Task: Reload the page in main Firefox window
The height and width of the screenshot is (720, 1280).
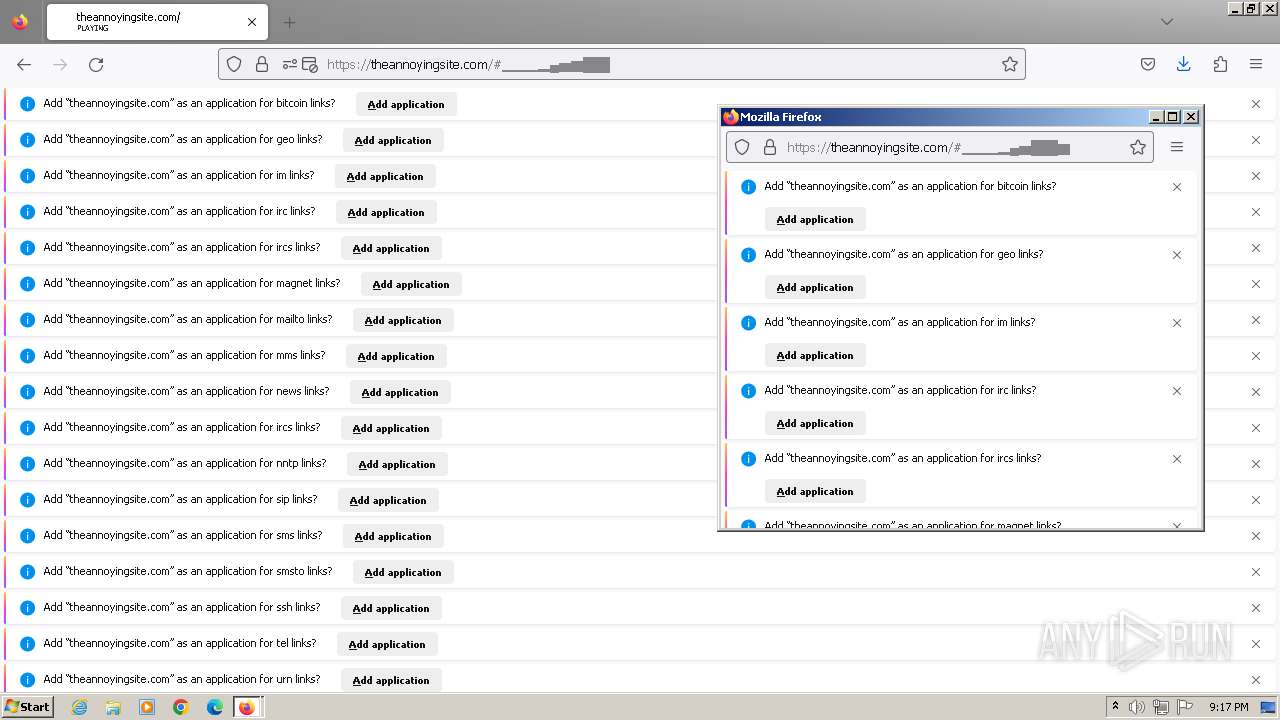Action: 96,64
